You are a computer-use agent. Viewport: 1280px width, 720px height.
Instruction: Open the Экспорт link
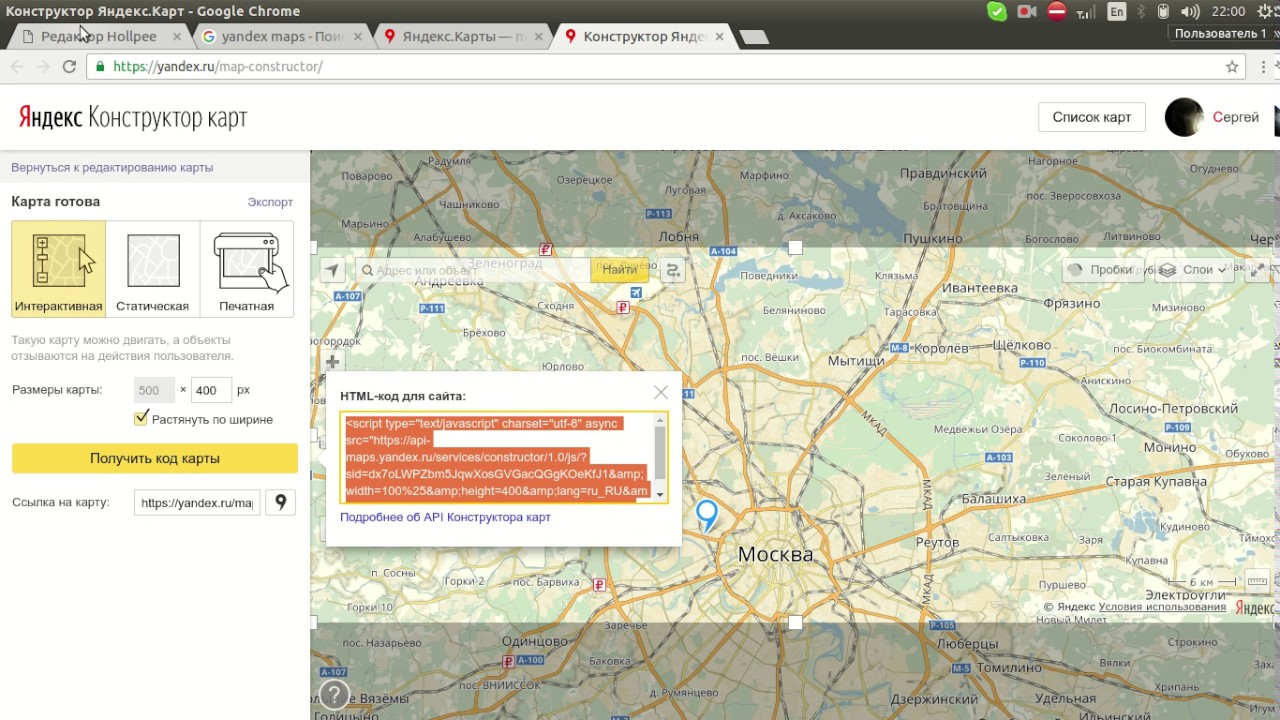[x=270, y=202]
